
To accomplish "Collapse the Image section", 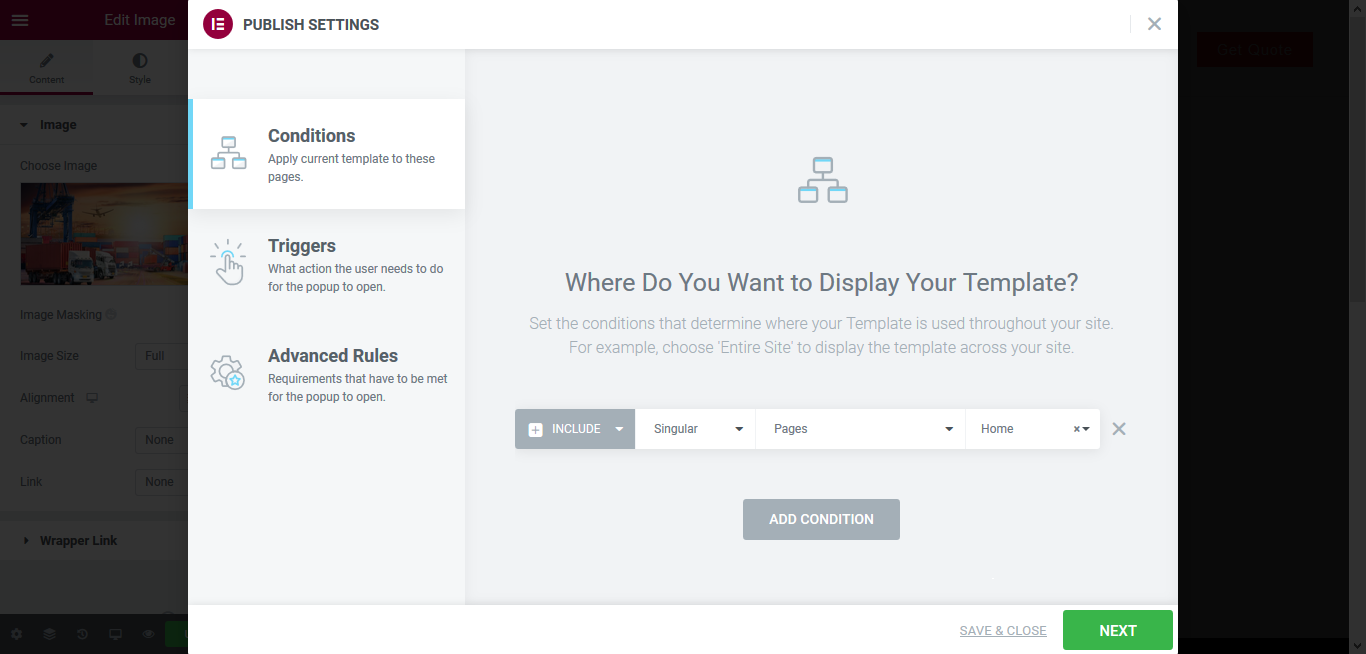I will pos(94,125).
